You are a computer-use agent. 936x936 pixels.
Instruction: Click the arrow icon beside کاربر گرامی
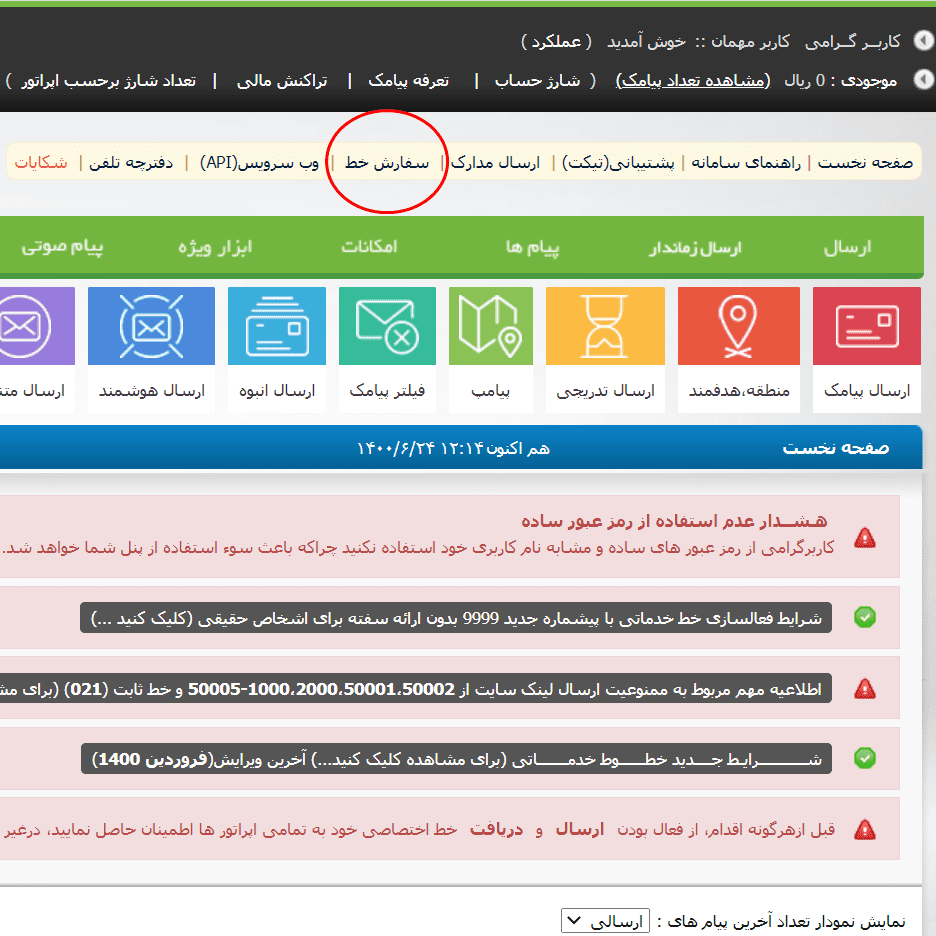point(923,41)
